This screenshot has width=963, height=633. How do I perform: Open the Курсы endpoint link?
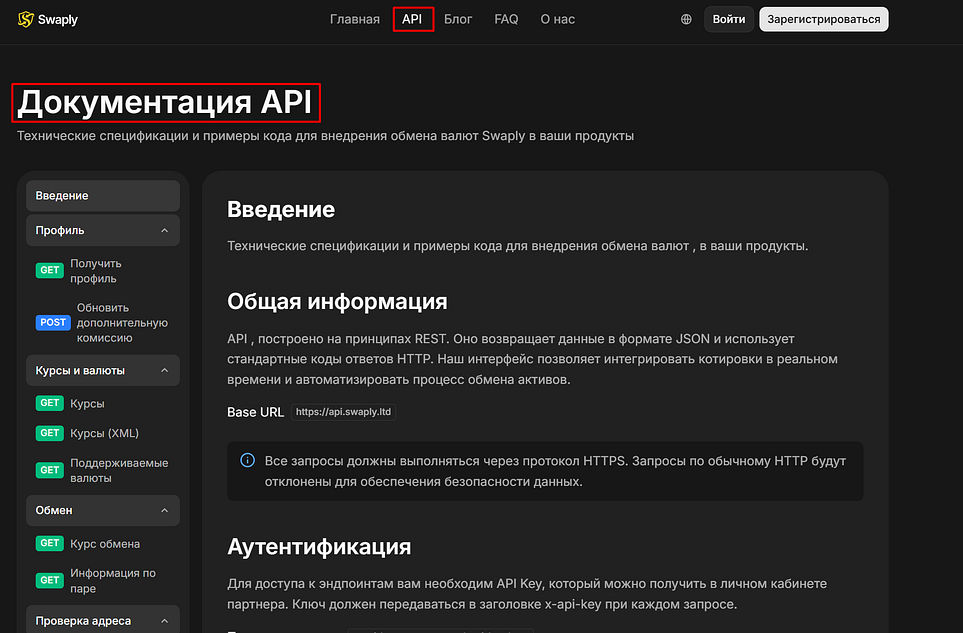tap(87, 403)
